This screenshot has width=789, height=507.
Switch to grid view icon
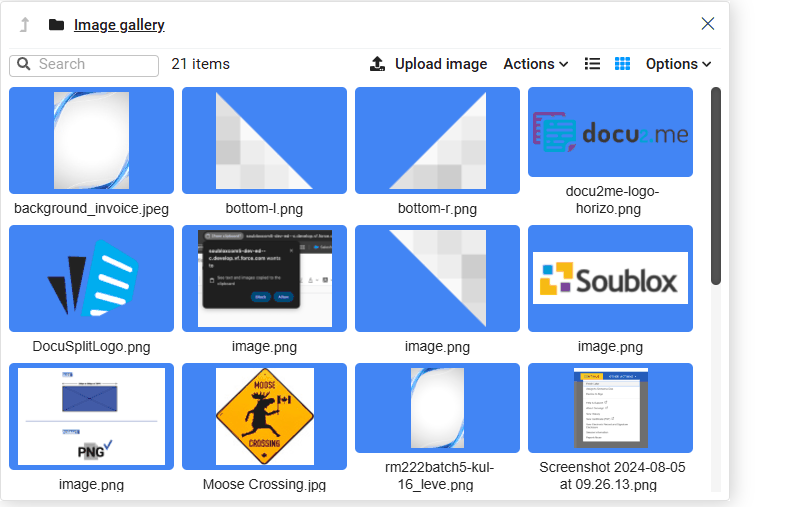[622, 64]
